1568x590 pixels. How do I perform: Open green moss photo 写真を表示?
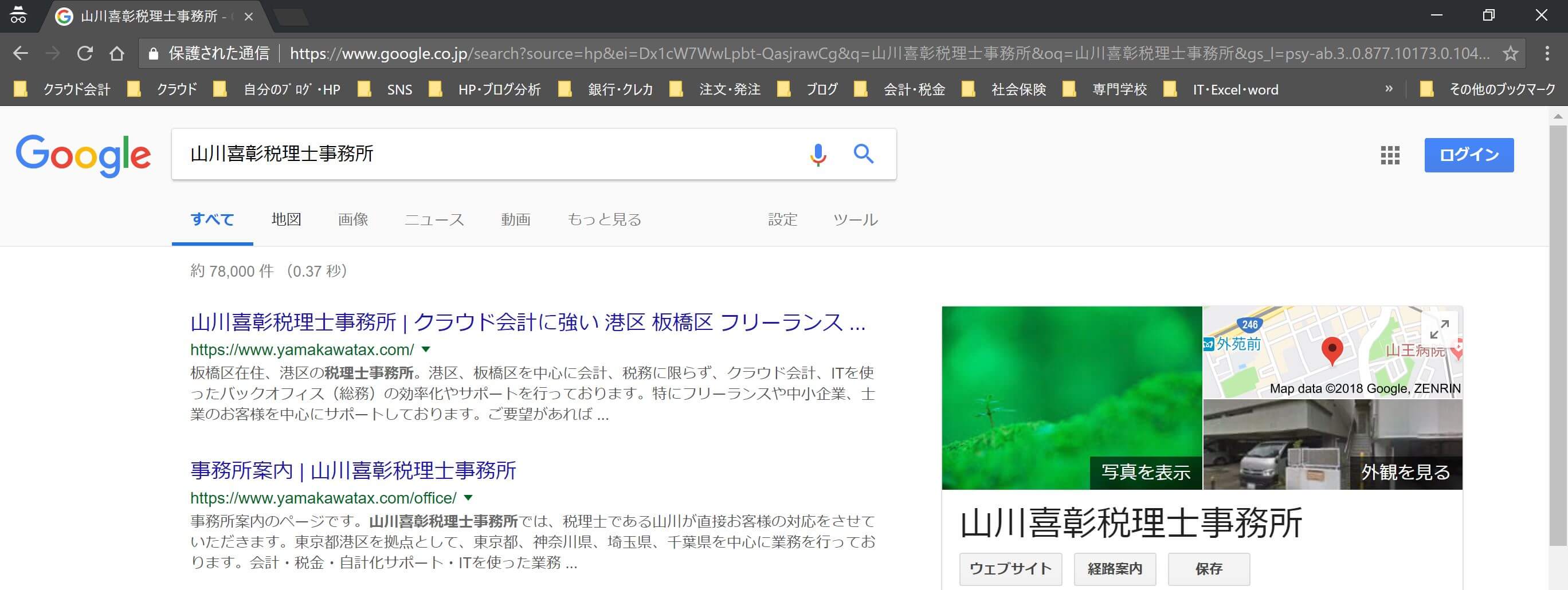click(1072, 398)
